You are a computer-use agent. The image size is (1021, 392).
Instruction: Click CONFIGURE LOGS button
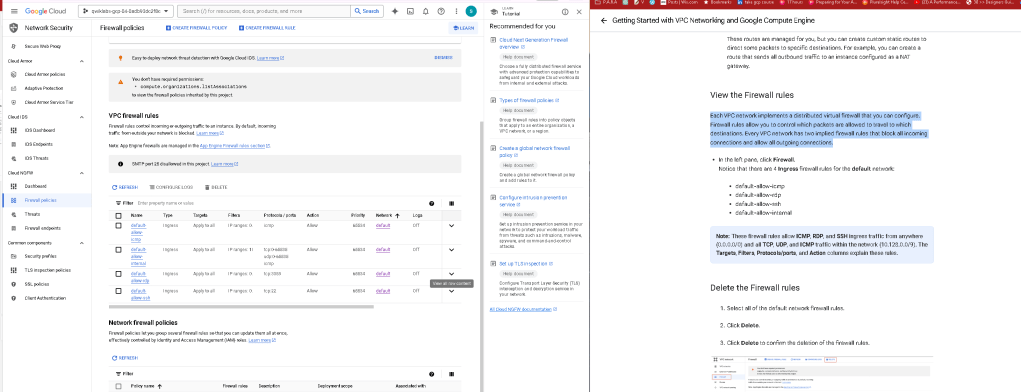click(x=171, y=188)
